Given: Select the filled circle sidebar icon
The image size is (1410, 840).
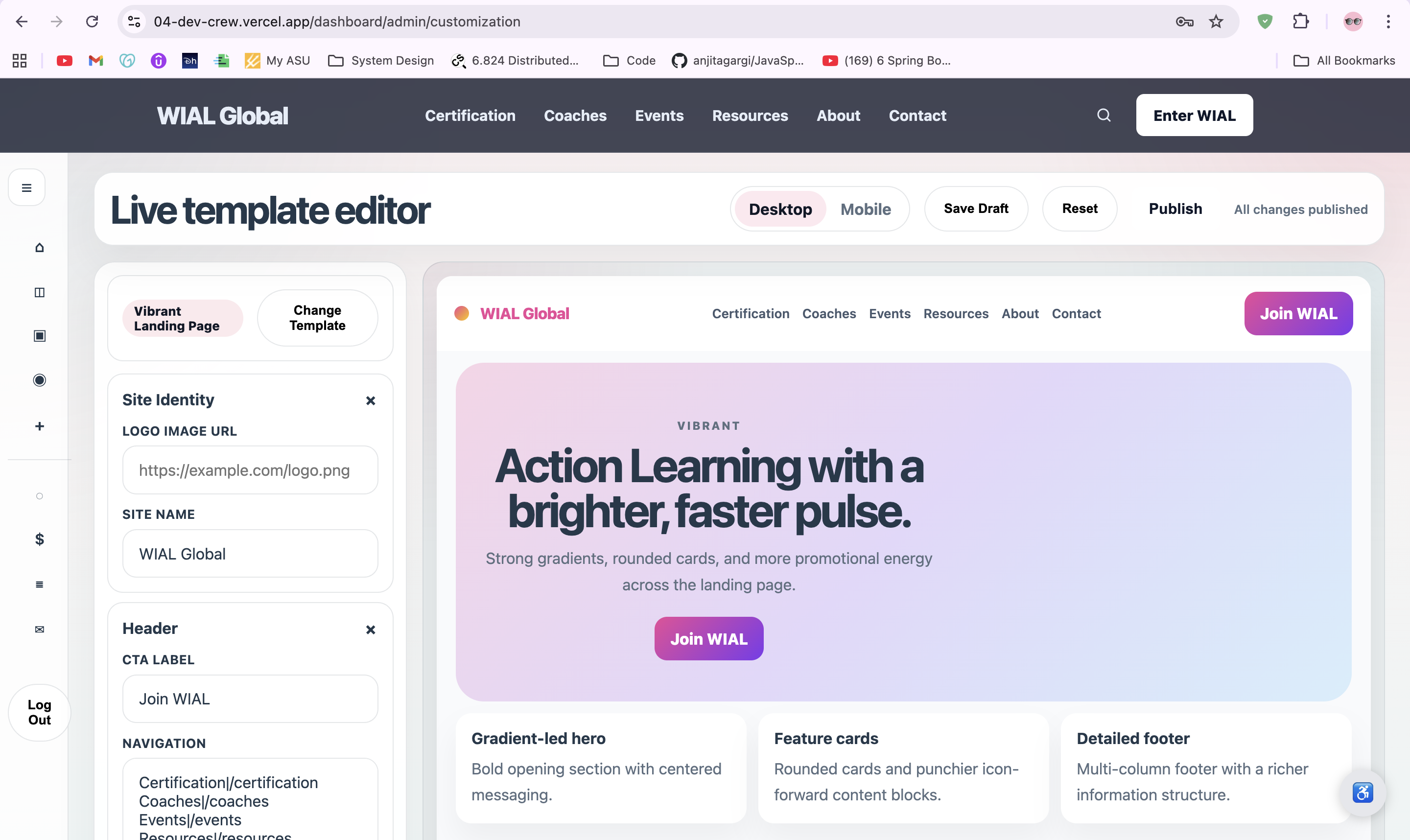Looking at the screenshot, I should (x=40, y=380).
